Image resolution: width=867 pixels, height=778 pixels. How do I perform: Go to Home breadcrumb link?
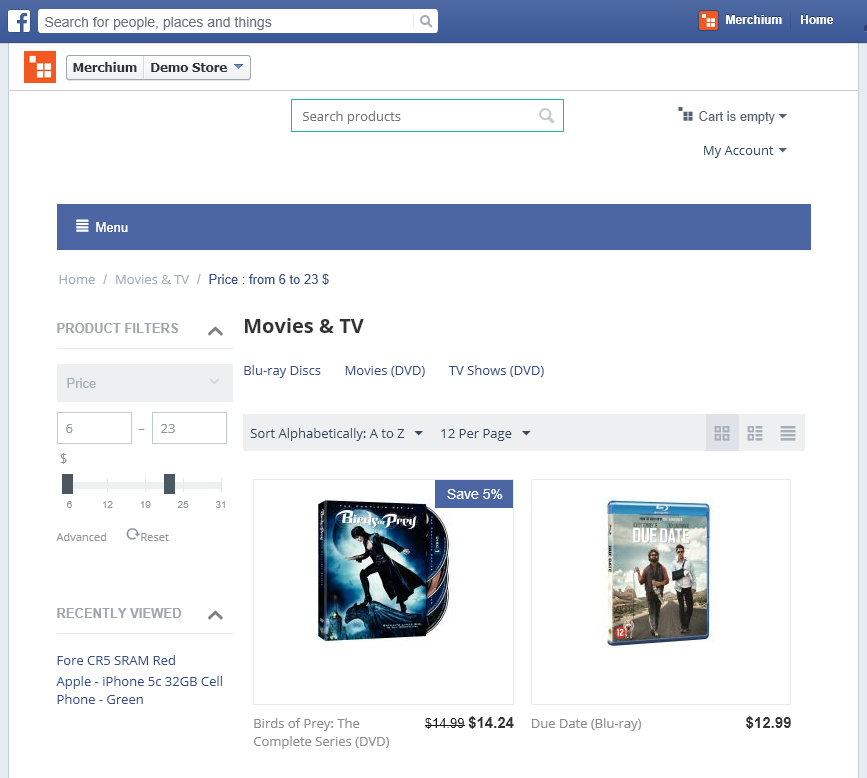click(x=77, y=279)
